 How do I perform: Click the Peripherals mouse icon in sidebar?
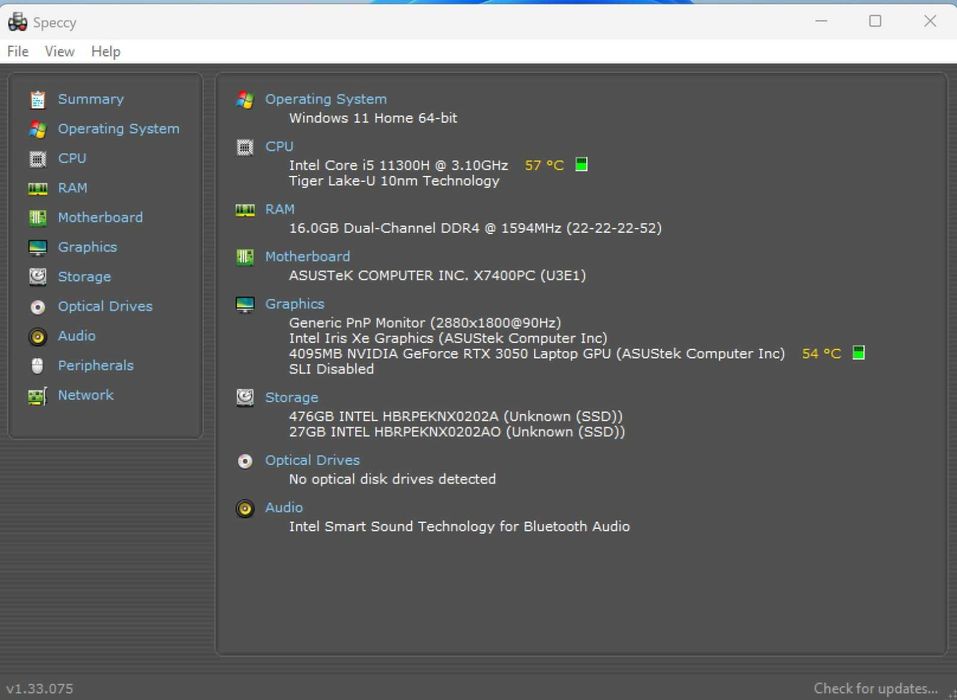click(37, 366)
